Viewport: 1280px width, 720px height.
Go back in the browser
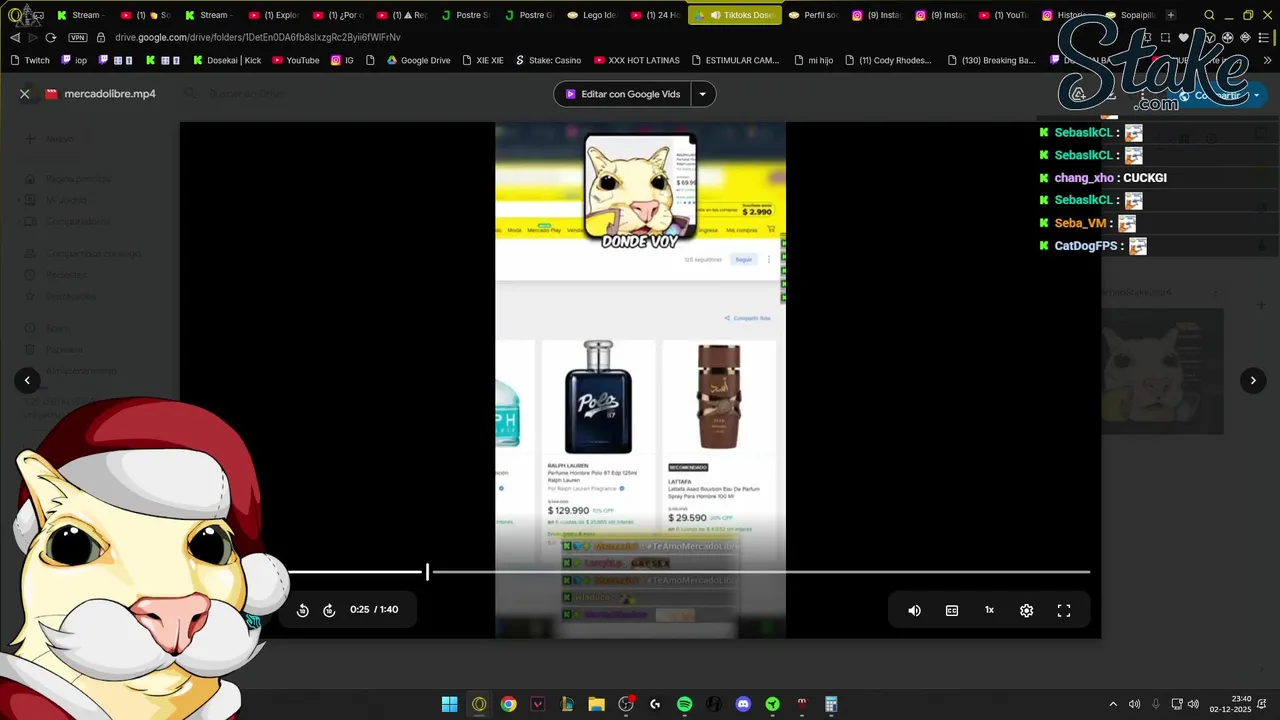pyautogui.click(x=15, y=37)
